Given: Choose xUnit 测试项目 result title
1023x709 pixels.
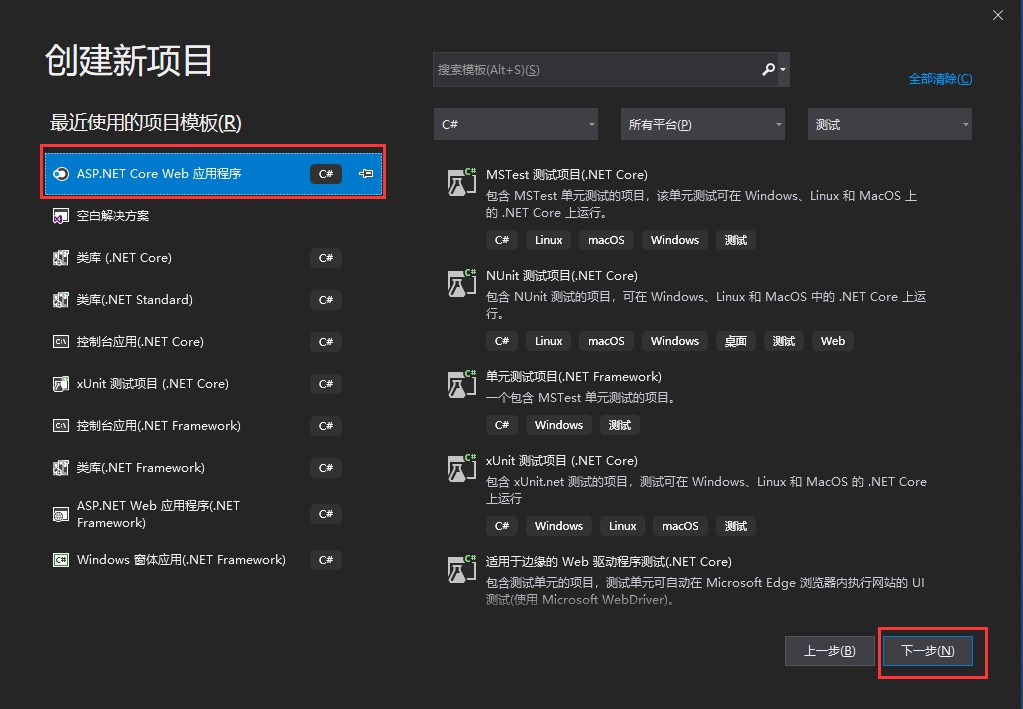Looking at the screenshot, I should (x=562, y=461).
